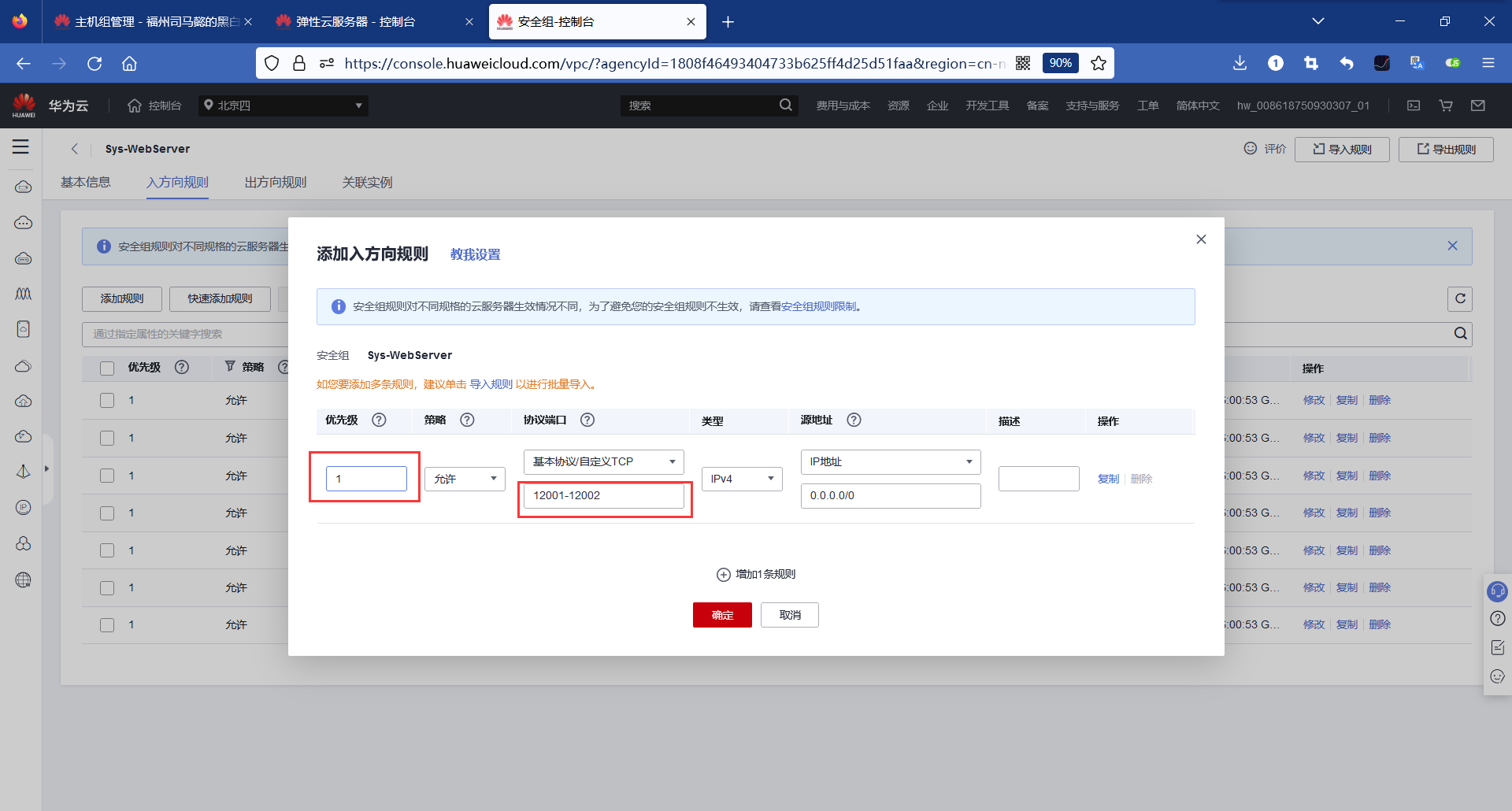Open the shopping cart icon
Screen dimensions: 1512x811
[1446, 106]
